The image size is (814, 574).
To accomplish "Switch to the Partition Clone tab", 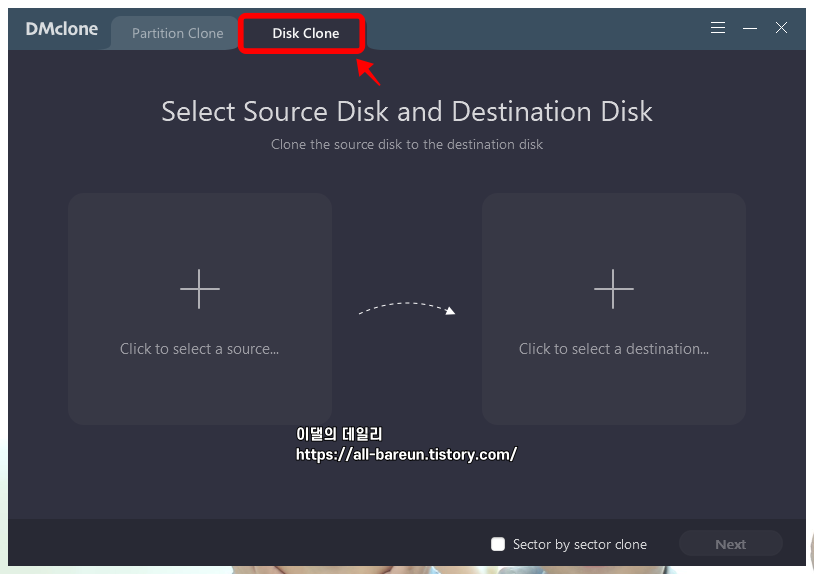I will click(x=178, y=33).
